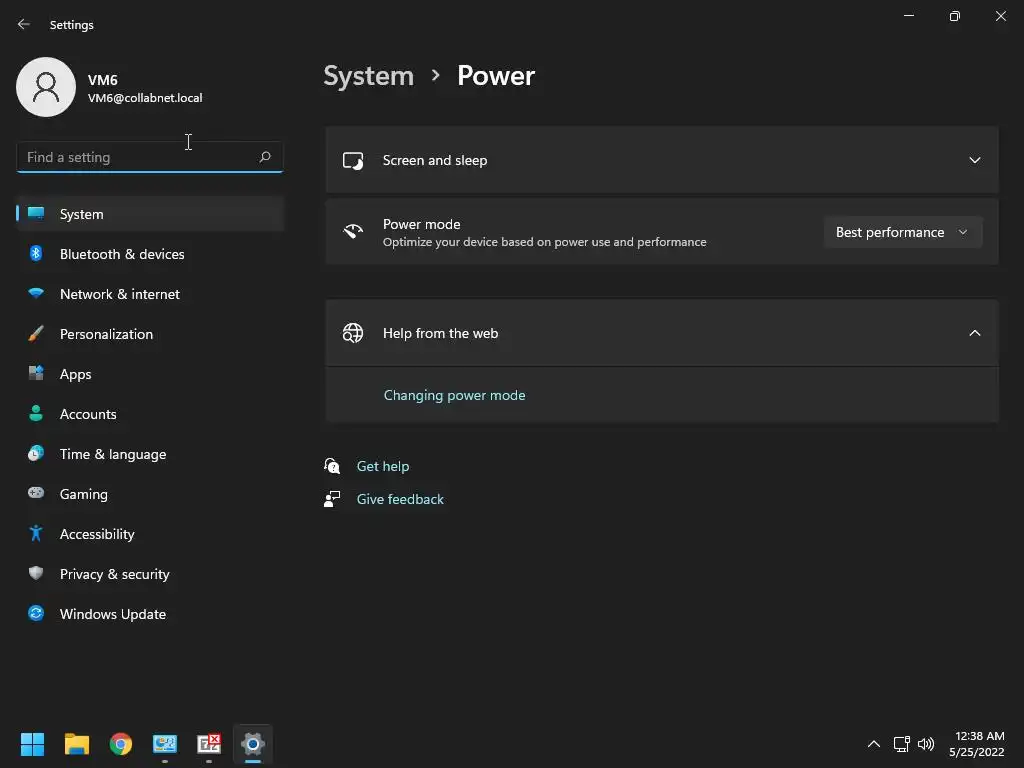Open Gaming settings page

tap(150, 494)
